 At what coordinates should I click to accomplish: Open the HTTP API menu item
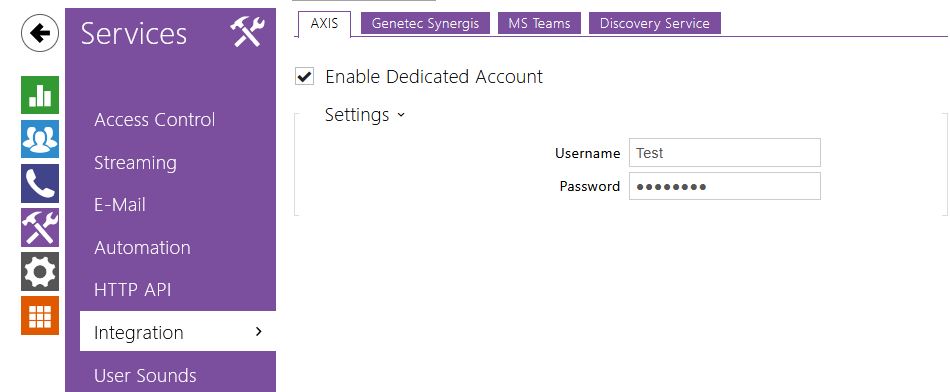133,290
